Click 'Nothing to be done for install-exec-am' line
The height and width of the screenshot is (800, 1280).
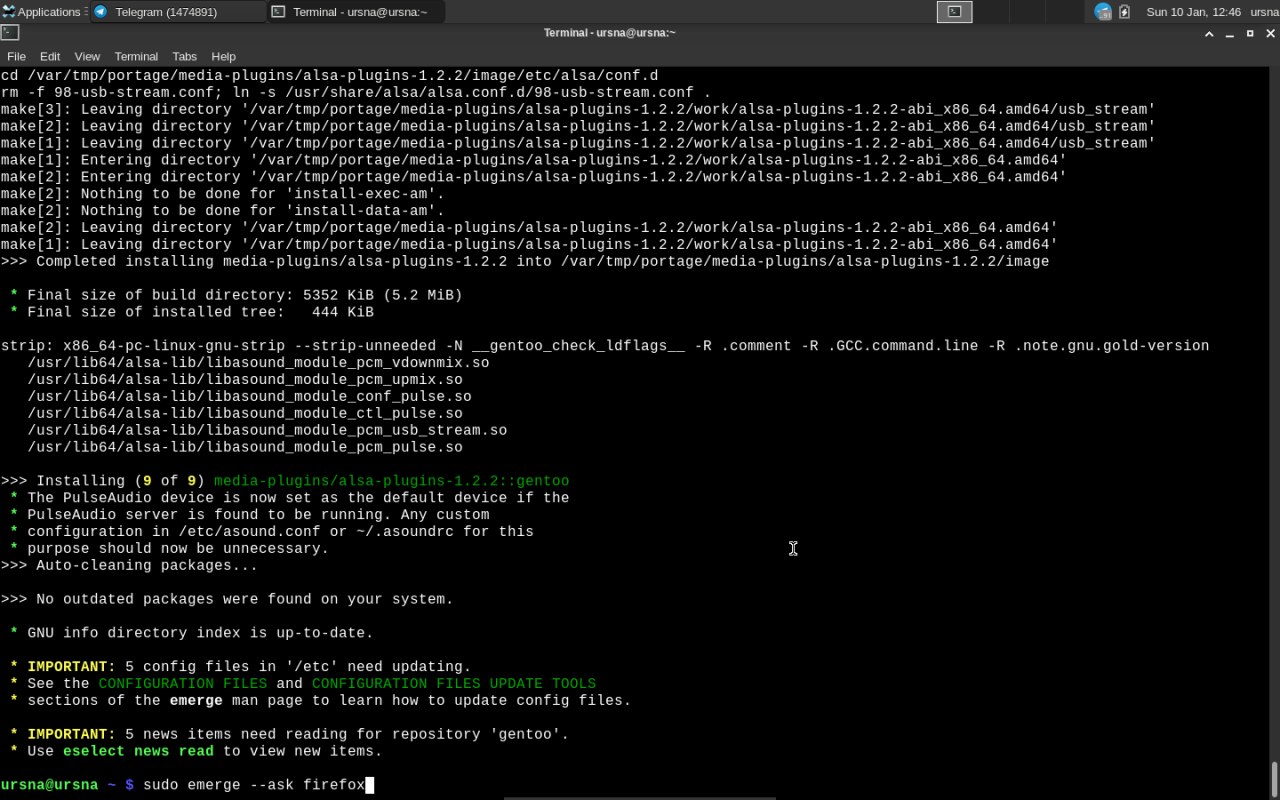[222, 193]
